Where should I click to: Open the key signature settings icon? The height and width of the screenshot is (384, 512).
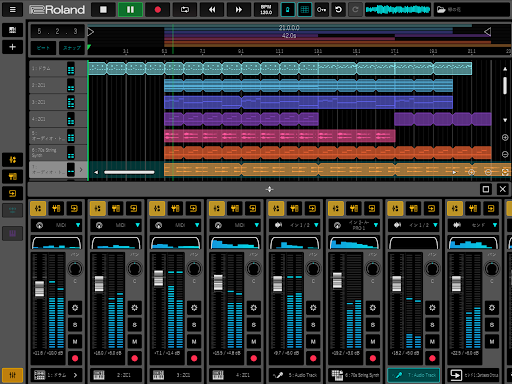point(321,10)
